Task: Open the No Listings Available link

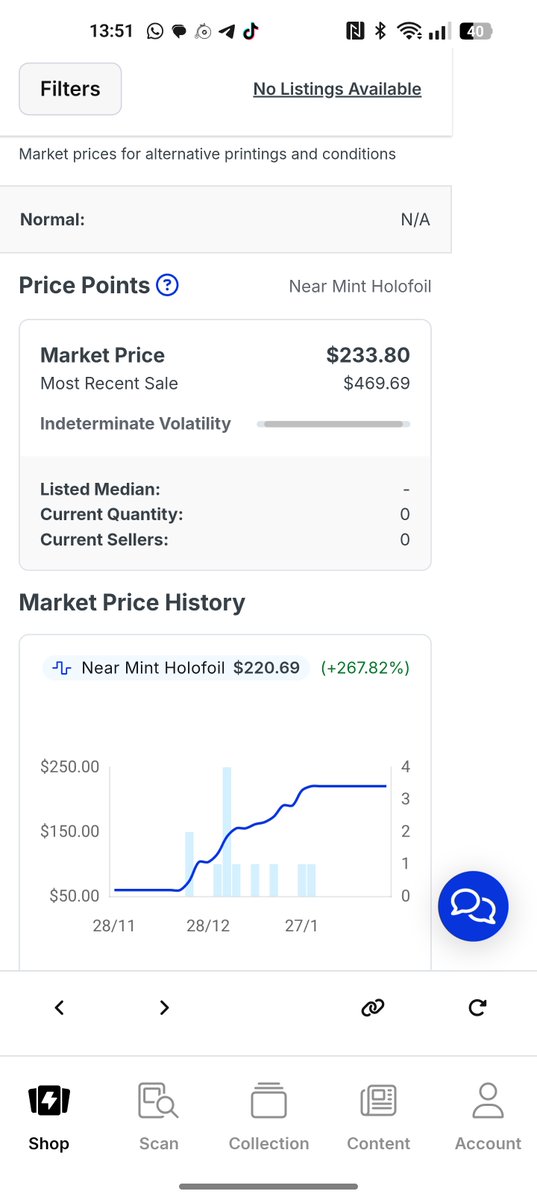Action: [x=337, y=89]
